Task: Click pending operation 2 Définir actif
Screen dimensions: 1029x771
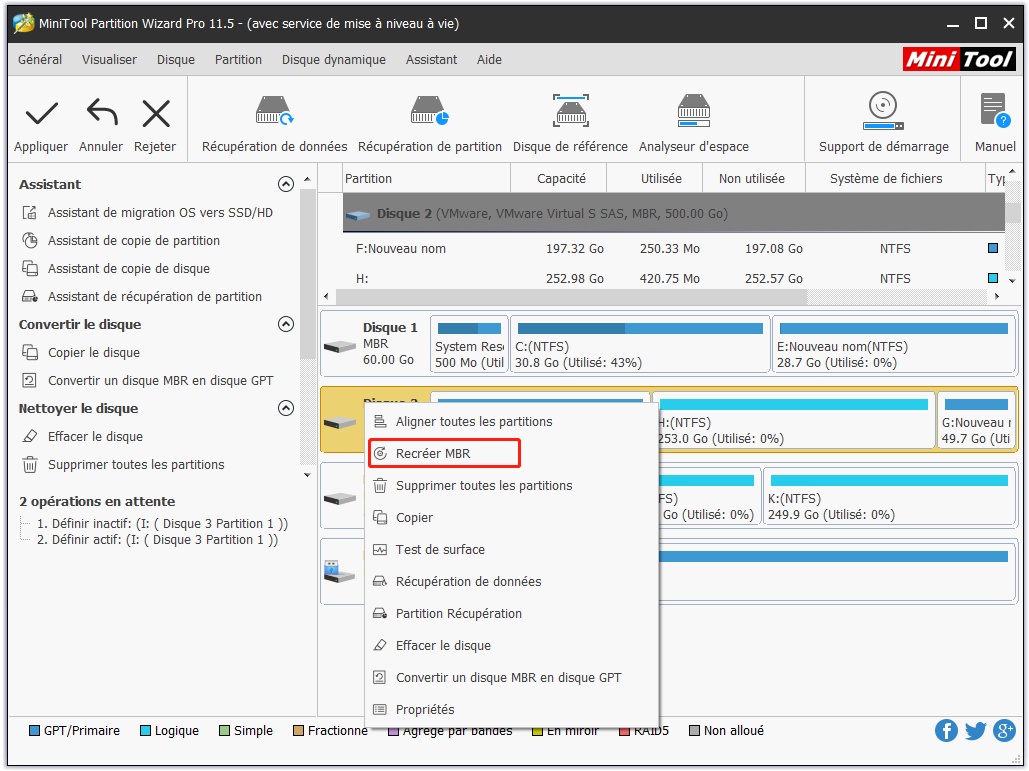Action: (157, 540)
